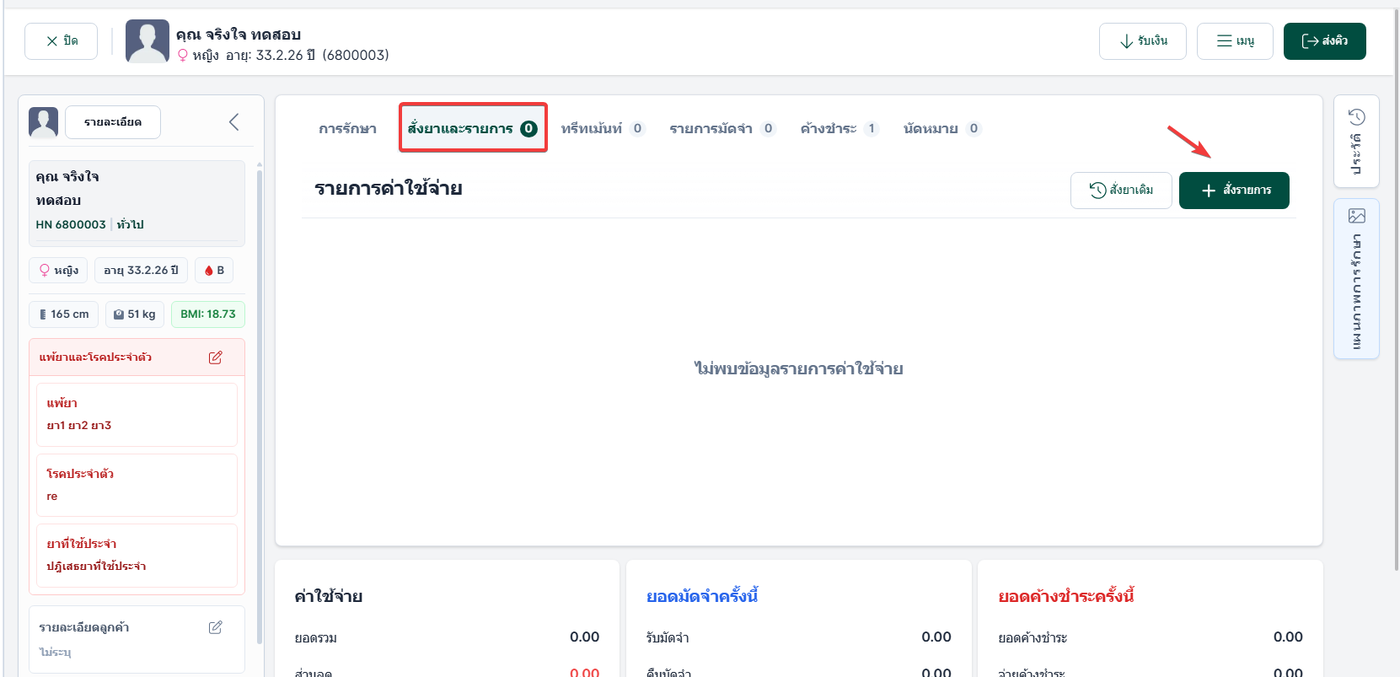Collapse the patient sidebar with chevron arrow
The image size is (1400, 677).
(x=234, y=122)
